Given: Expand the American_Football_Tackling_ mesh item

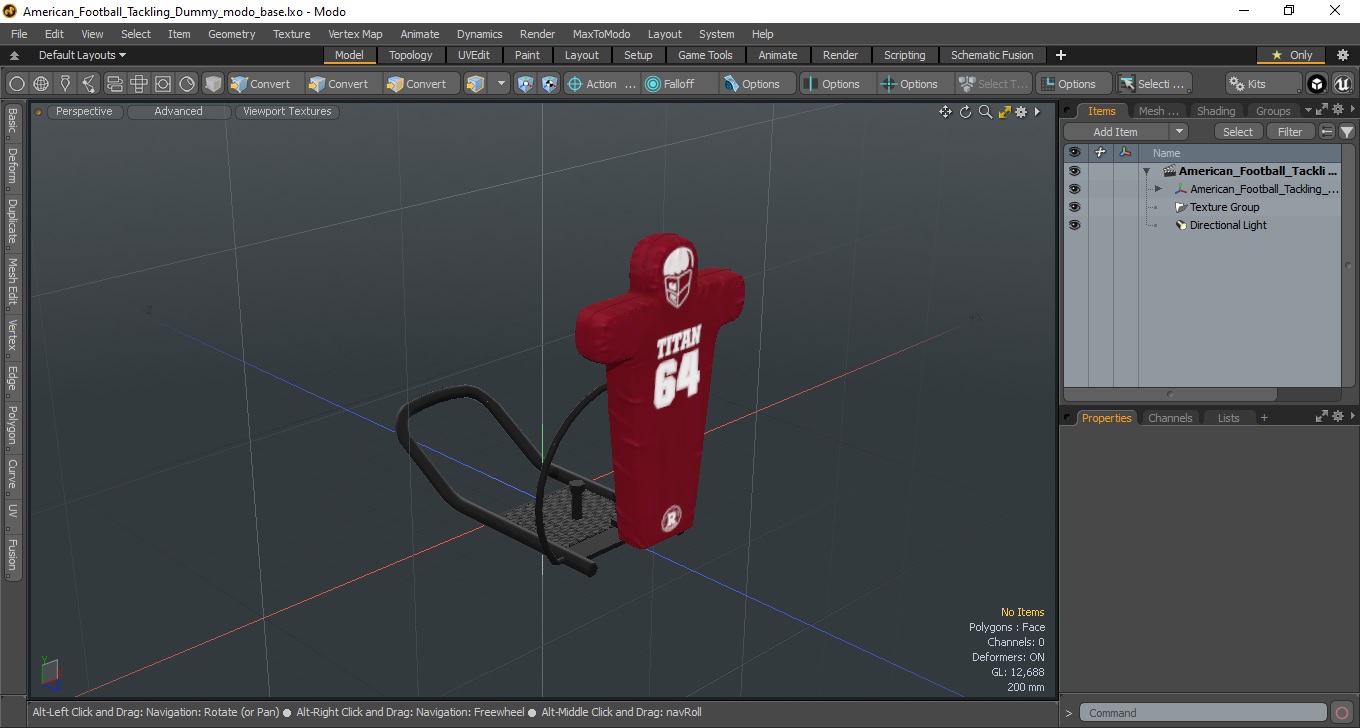Looking at the screenshot, I should [1158, 189].
